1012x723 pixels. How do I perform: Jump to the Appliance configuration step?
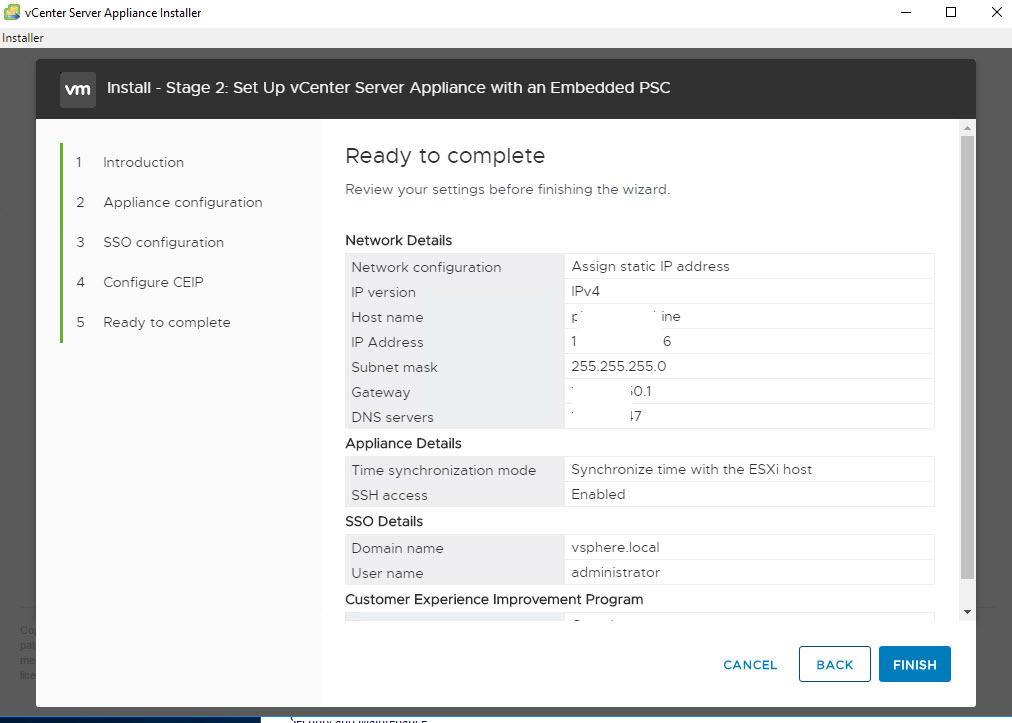(x=182, y=202)
